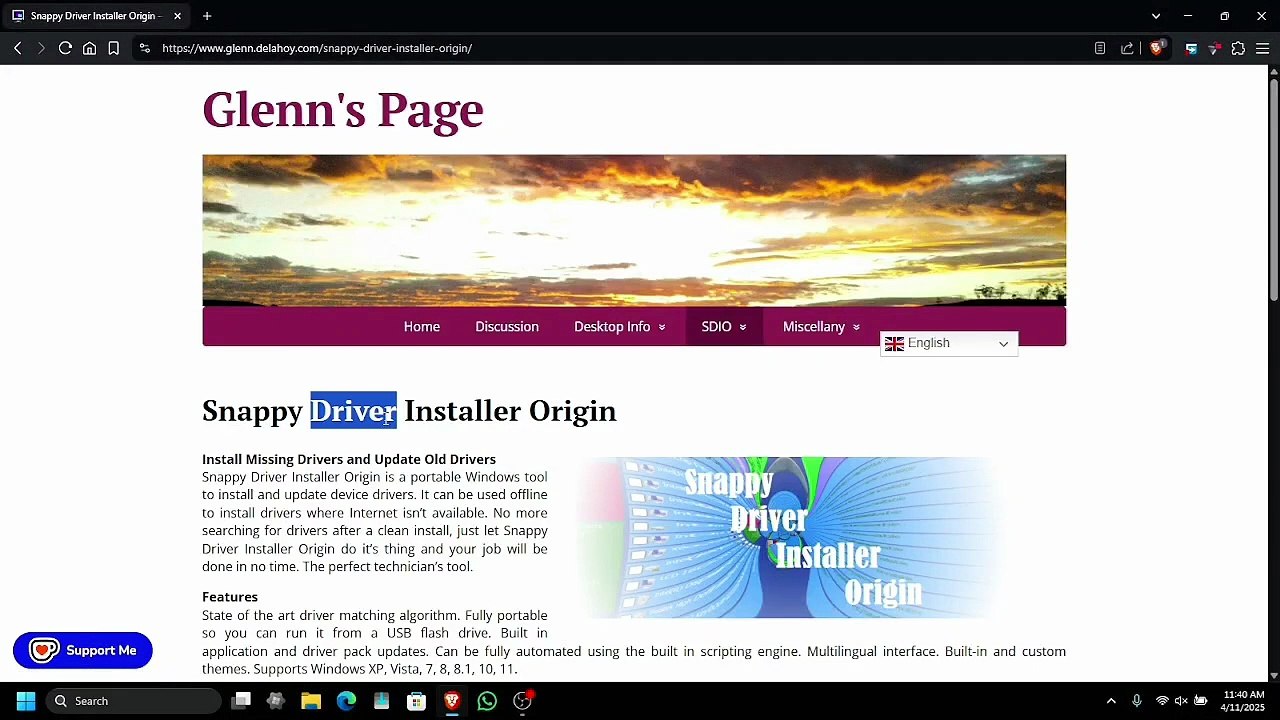Click 'Install Missing Drivers and Update Old Drivers' heading

point(349,459)
